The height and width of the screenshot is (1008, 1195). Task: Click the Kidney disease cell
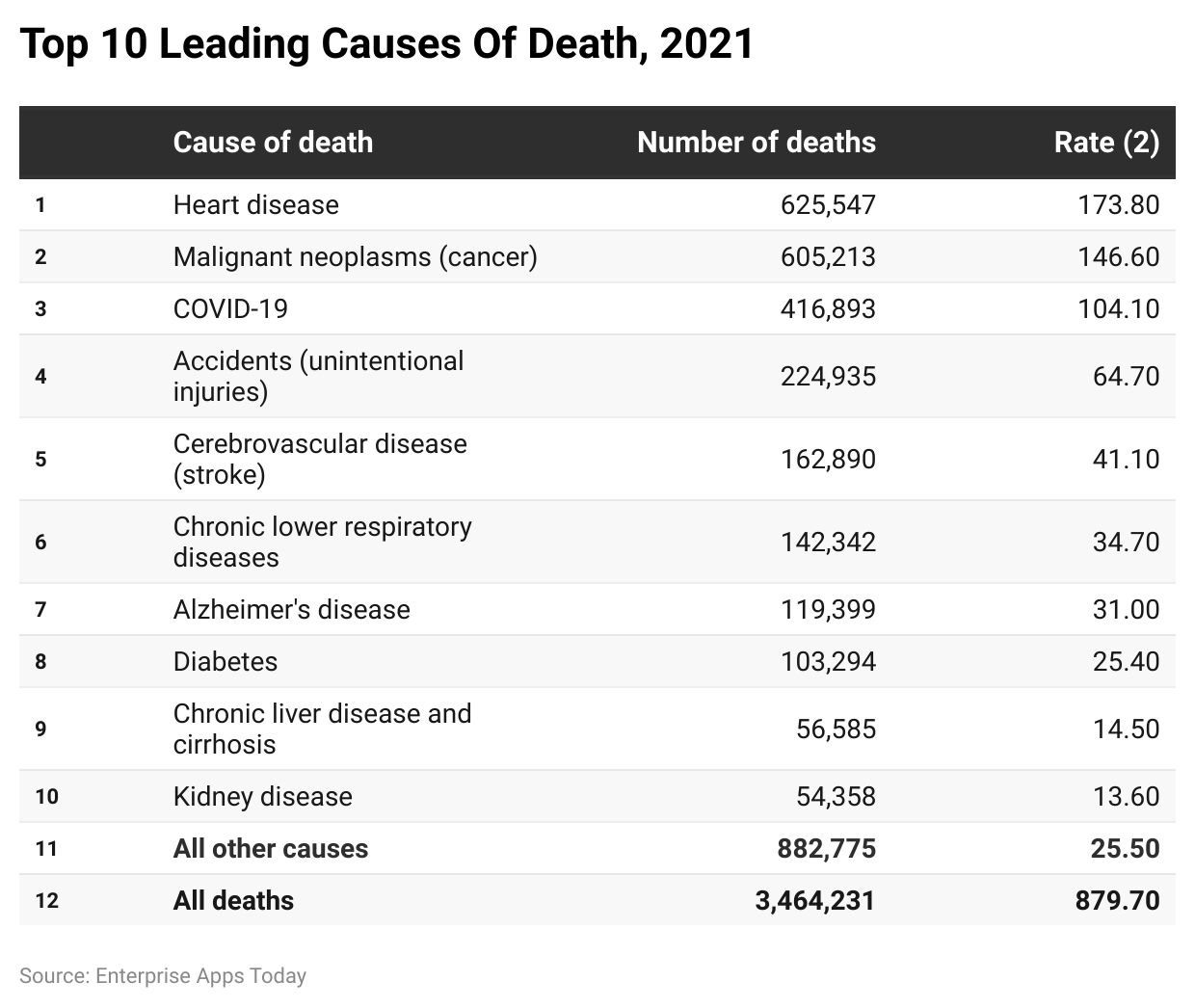[x=263, y=796]
